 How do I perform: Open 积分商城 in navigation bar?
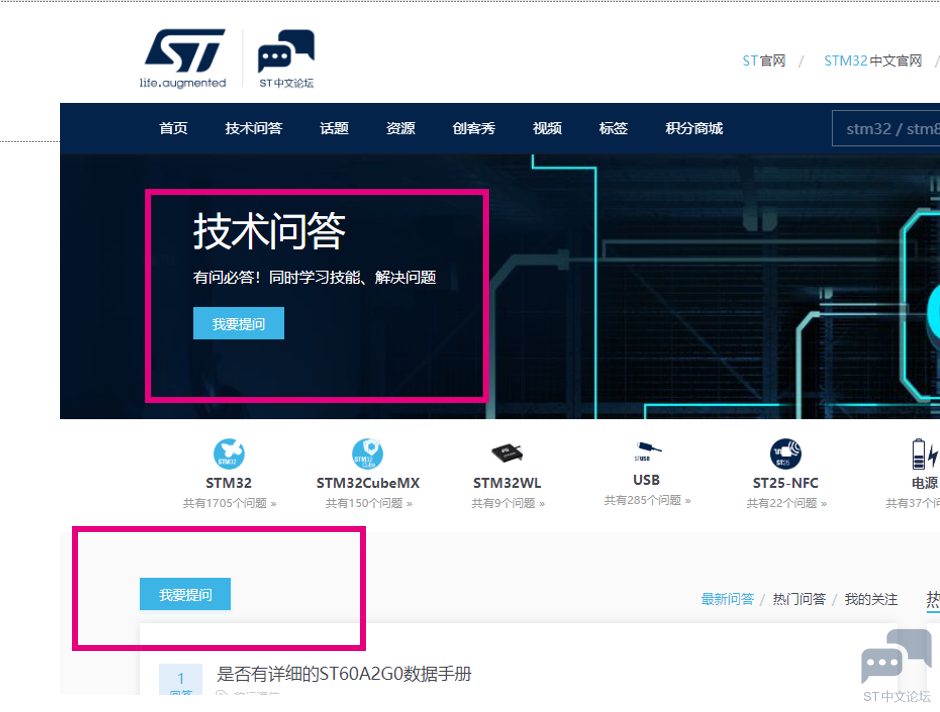click(694, 128)
